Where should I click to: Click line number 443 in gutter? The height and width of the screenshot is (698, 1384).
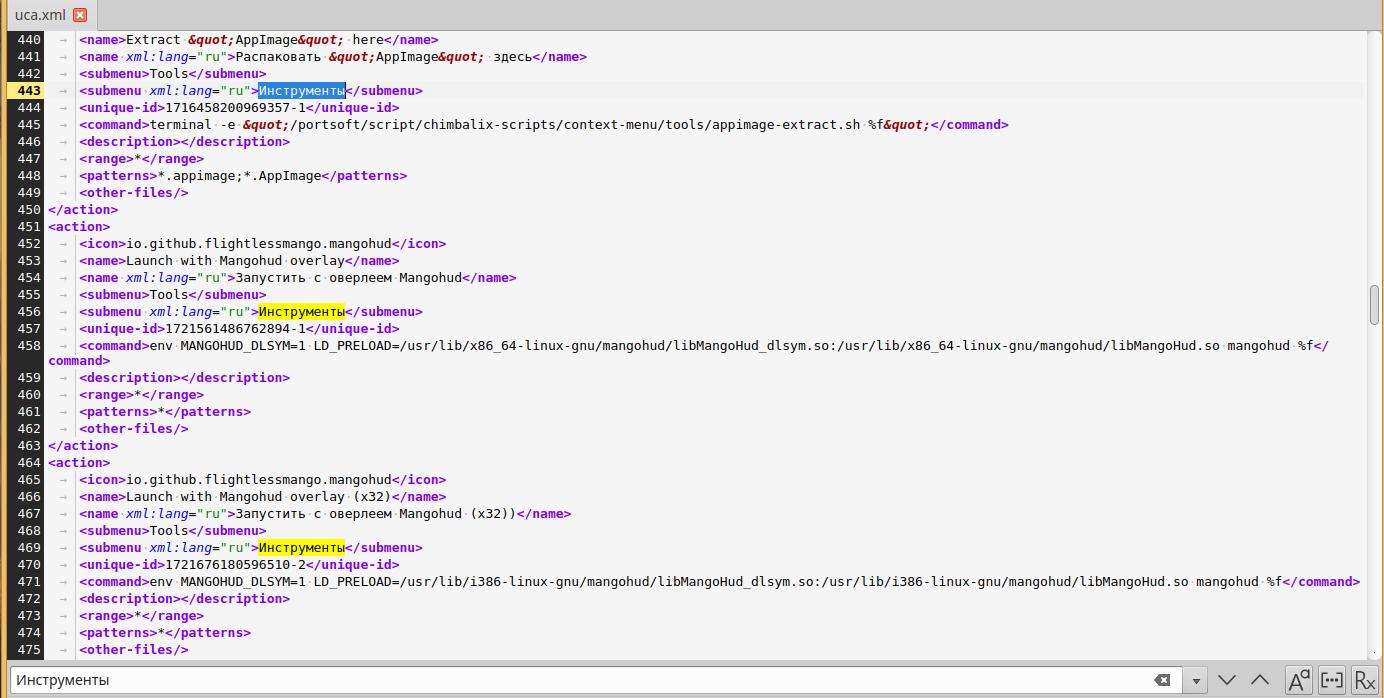[29, 91]
